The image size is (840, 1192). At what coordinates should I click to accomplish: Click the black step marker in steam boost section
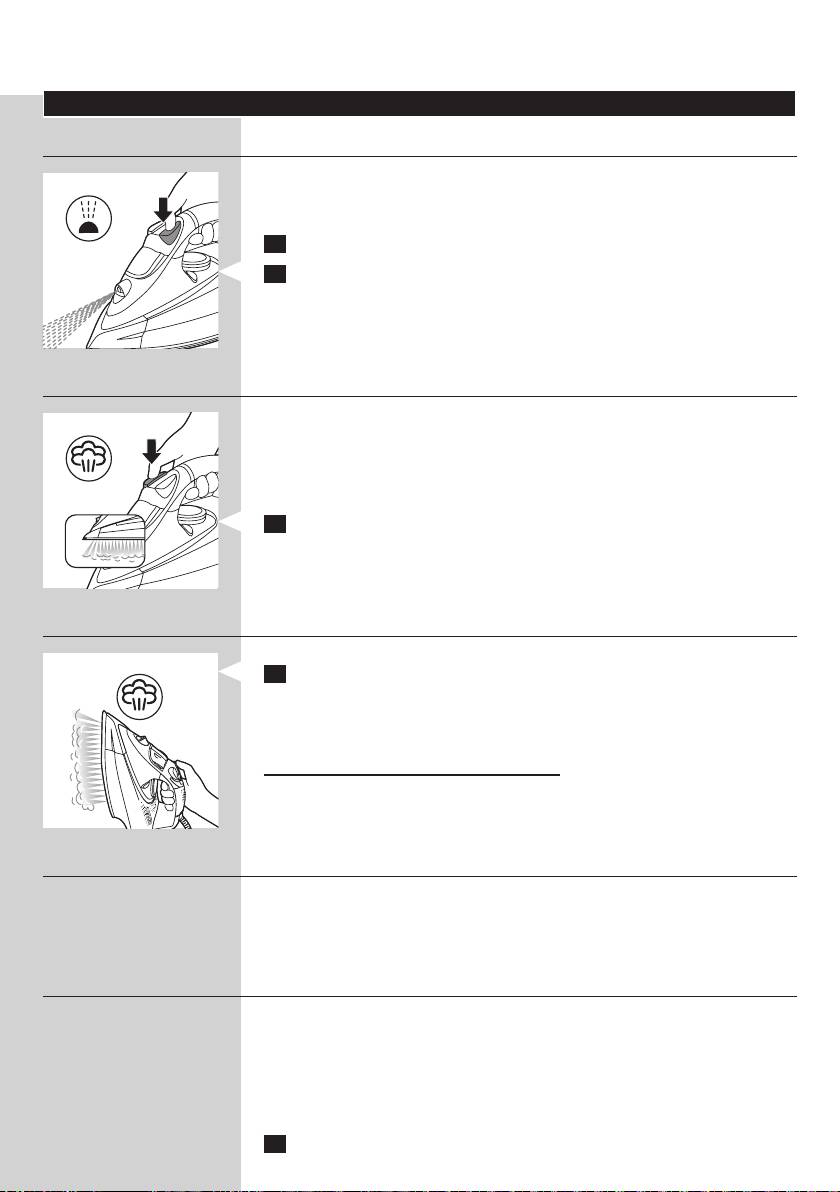(x=275, y=524)
